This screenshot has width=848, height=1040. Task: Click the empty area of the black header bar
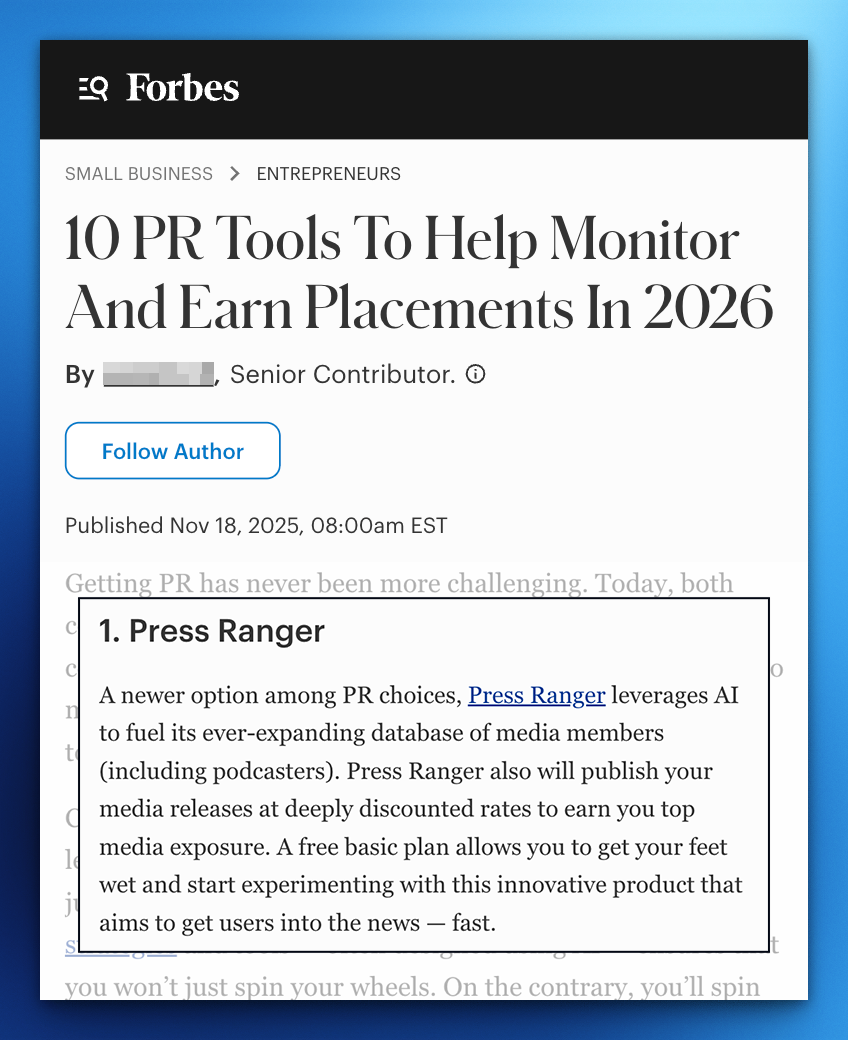pyautogui.click(x=520, y=89)
